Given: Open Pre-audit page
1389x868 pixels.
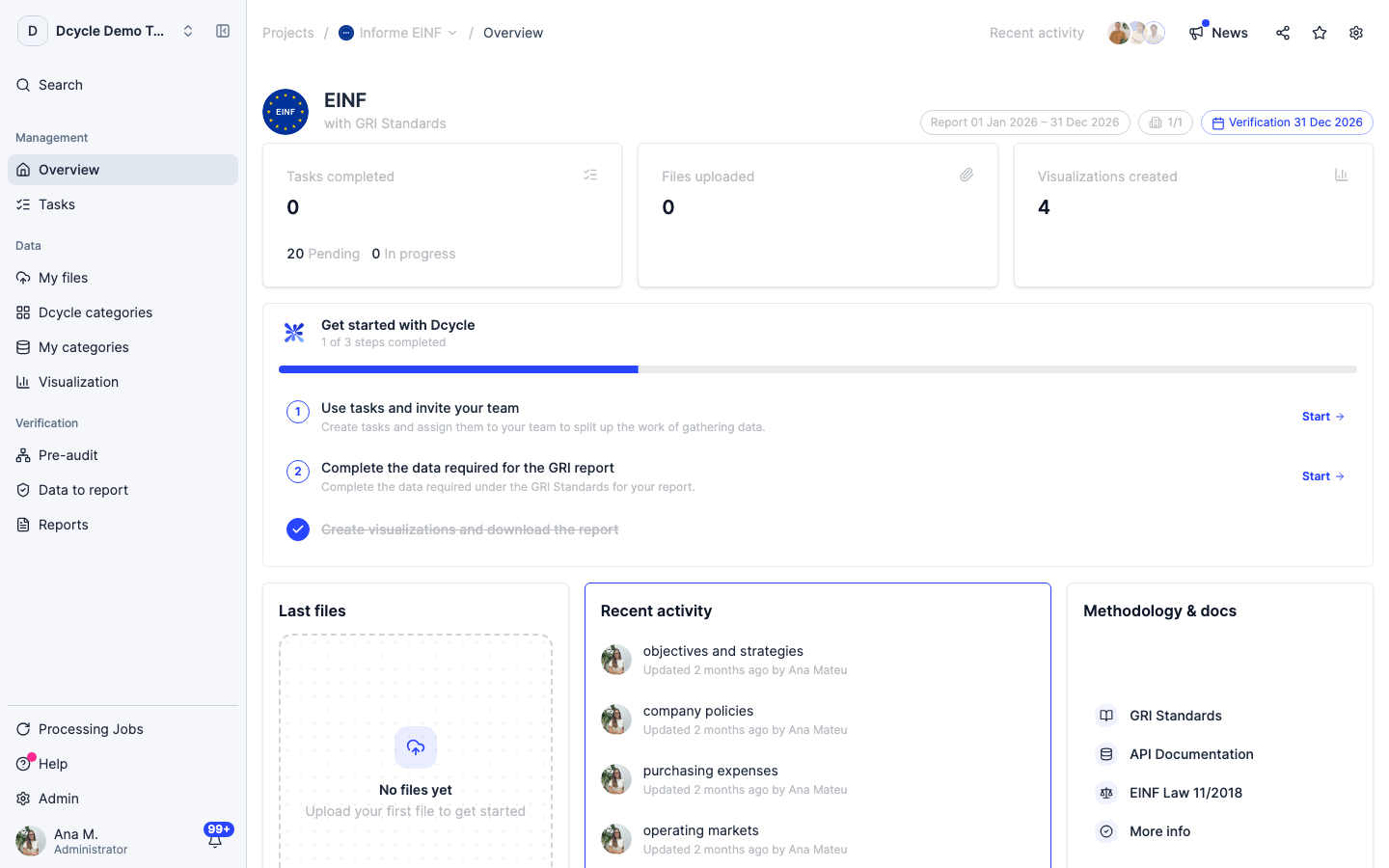Looking at the screenshot, I should 123,455.
